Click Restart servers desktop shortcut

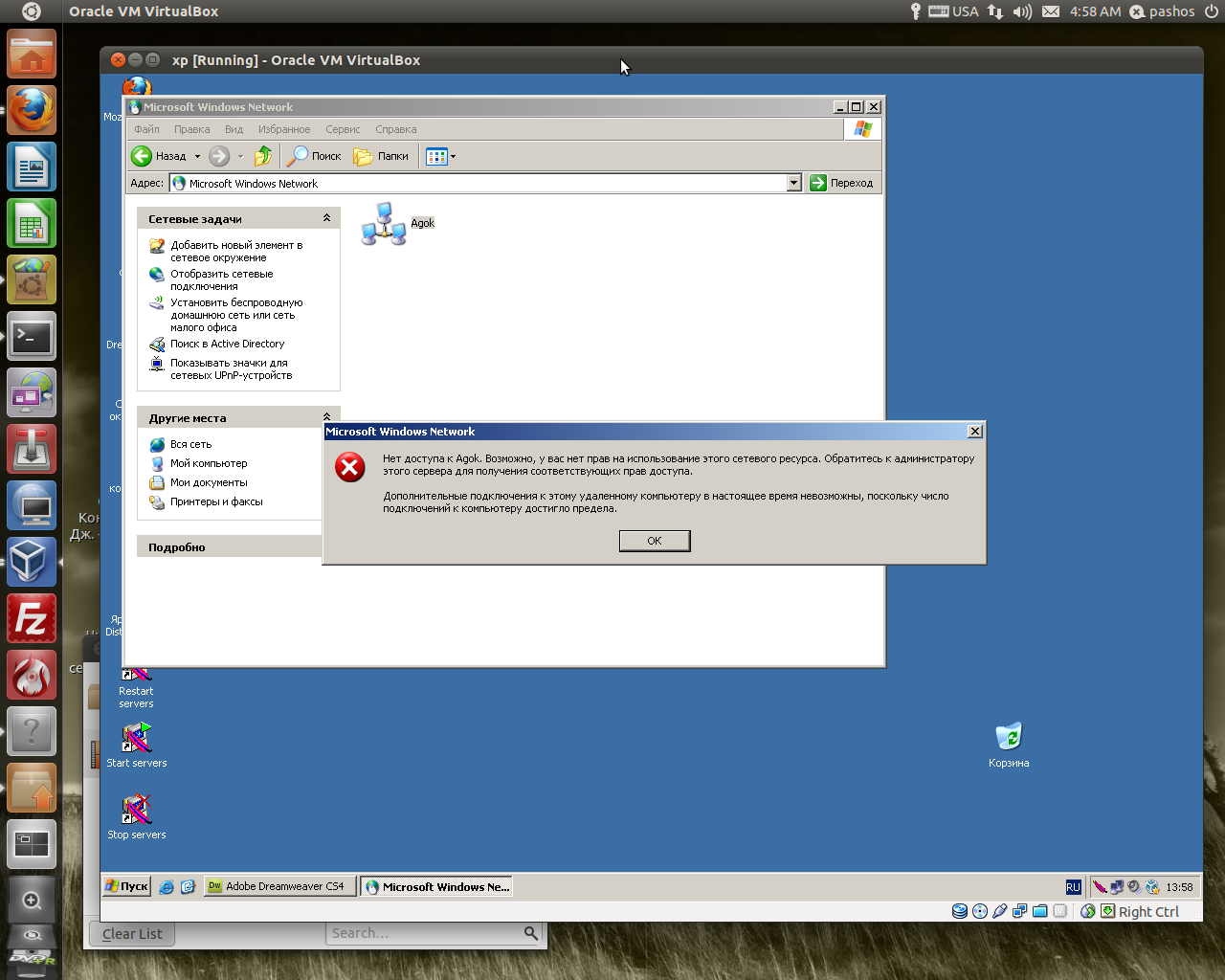click(136, 687)
